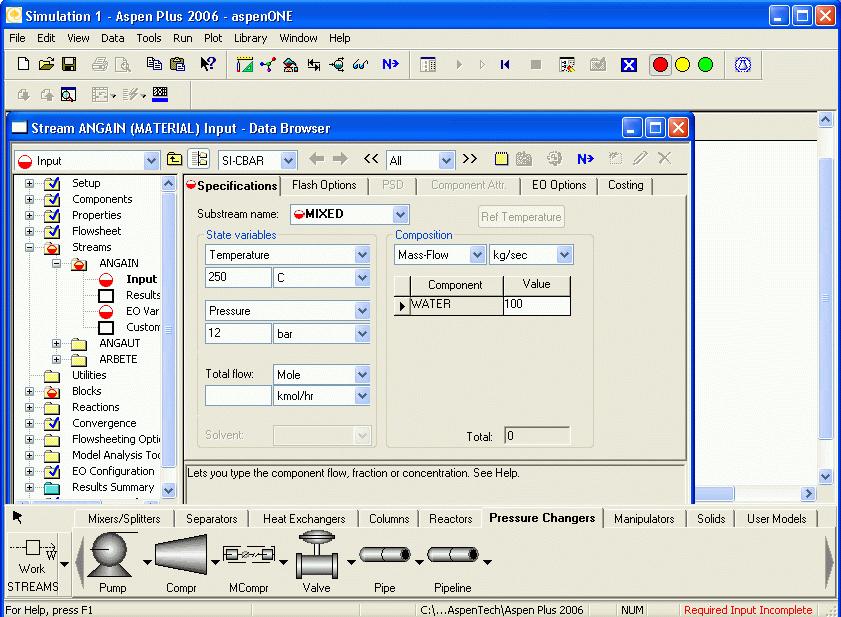Screen dimensions: 841x617
Task: Click the previous form (<<) button
Action: 371,159
